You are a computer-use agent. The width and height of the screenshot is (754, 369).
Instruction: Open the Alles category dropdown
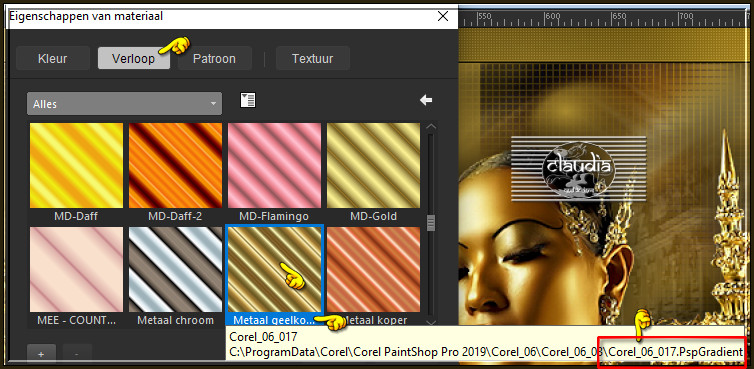[125, 103]
